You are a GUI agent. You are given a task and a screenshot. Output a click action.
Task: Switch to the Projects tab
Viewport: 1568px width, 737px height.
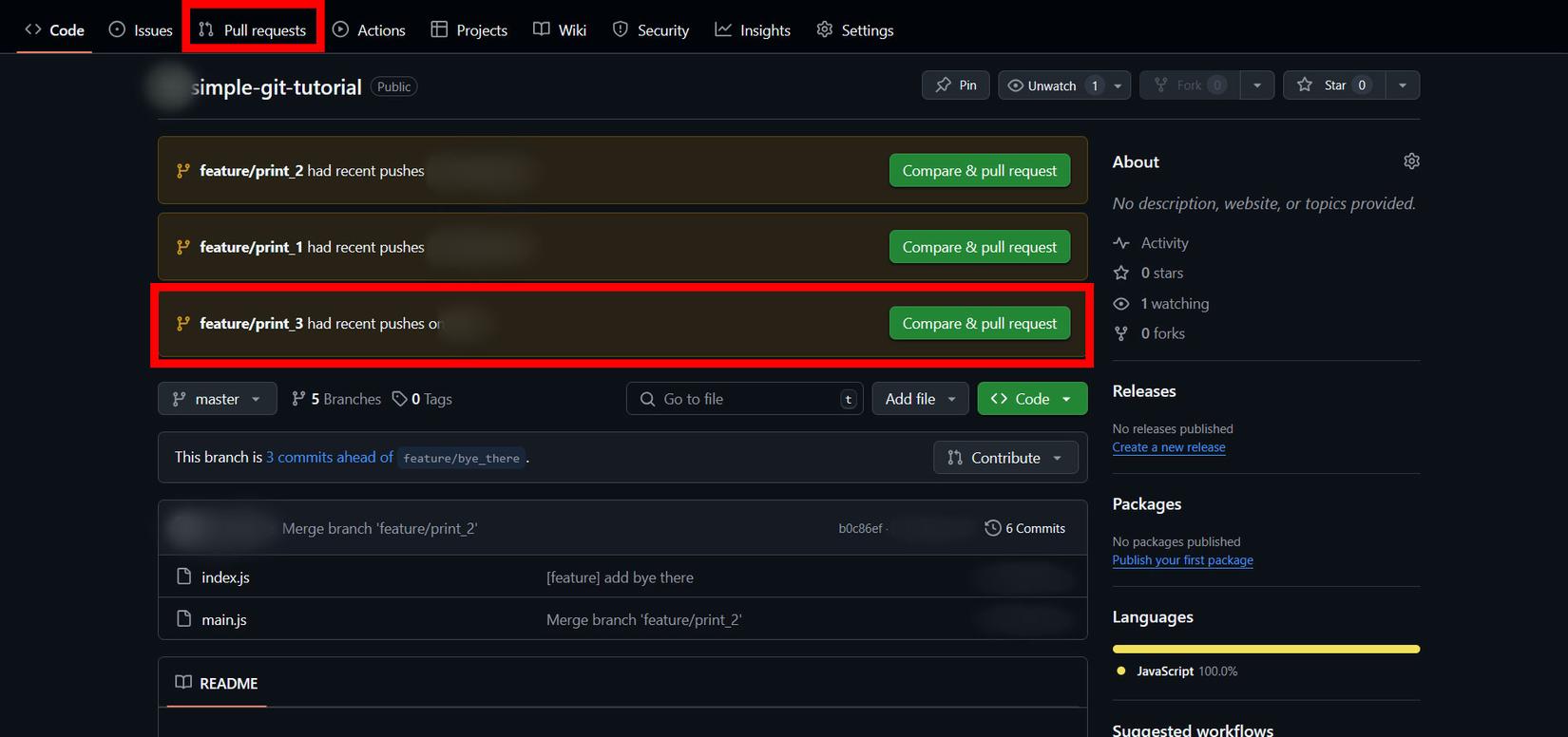pyautogui.click(x=469, y=29)
